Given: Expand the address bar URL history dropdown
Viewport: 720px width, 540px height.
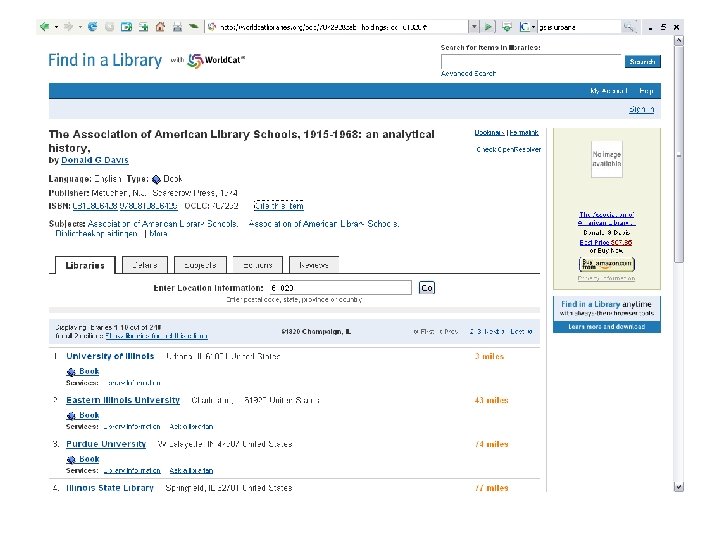Looking at the screenshot, I should 474,27.
